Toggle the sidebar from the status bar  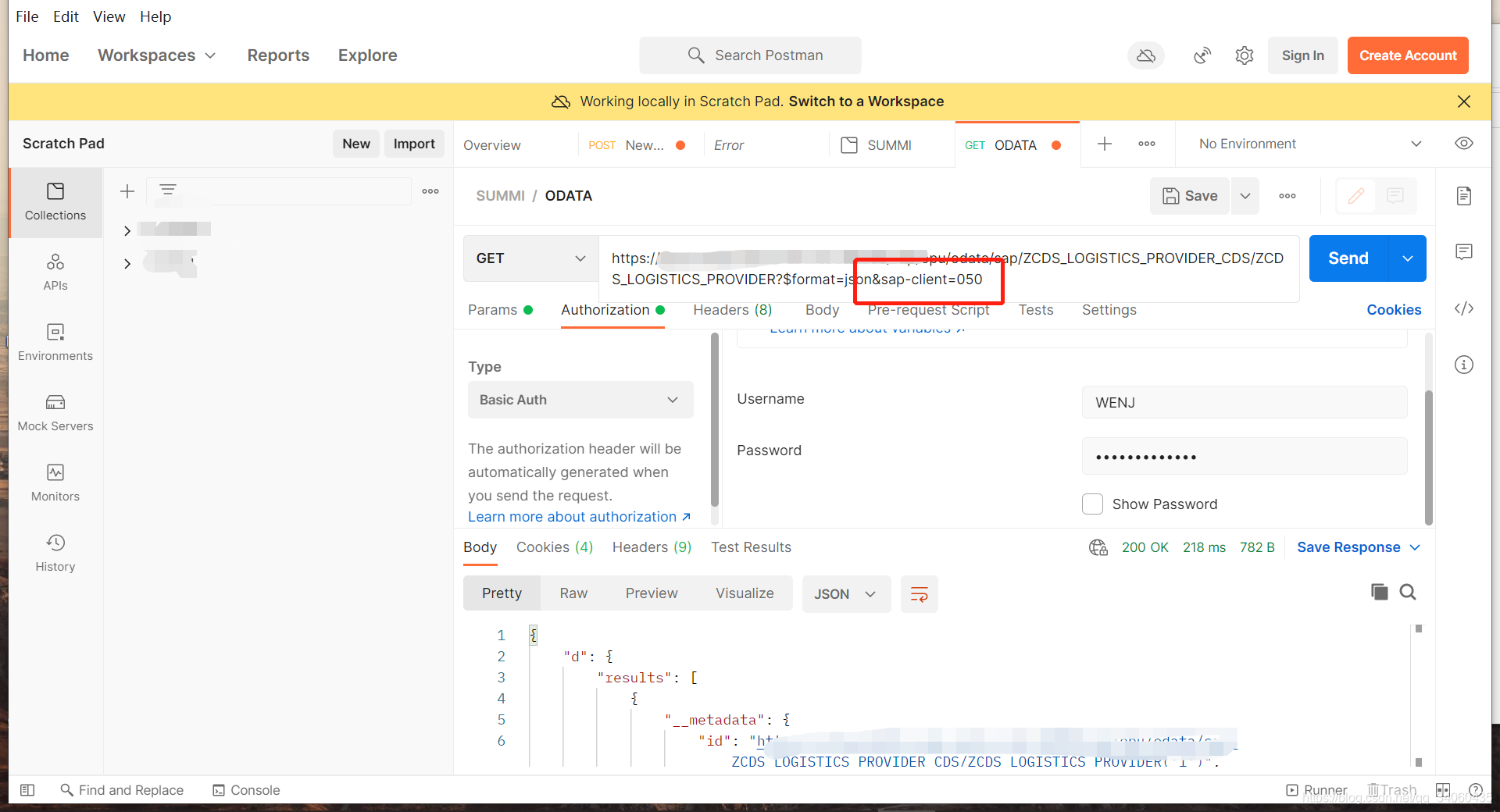click(x=27, y=790)
